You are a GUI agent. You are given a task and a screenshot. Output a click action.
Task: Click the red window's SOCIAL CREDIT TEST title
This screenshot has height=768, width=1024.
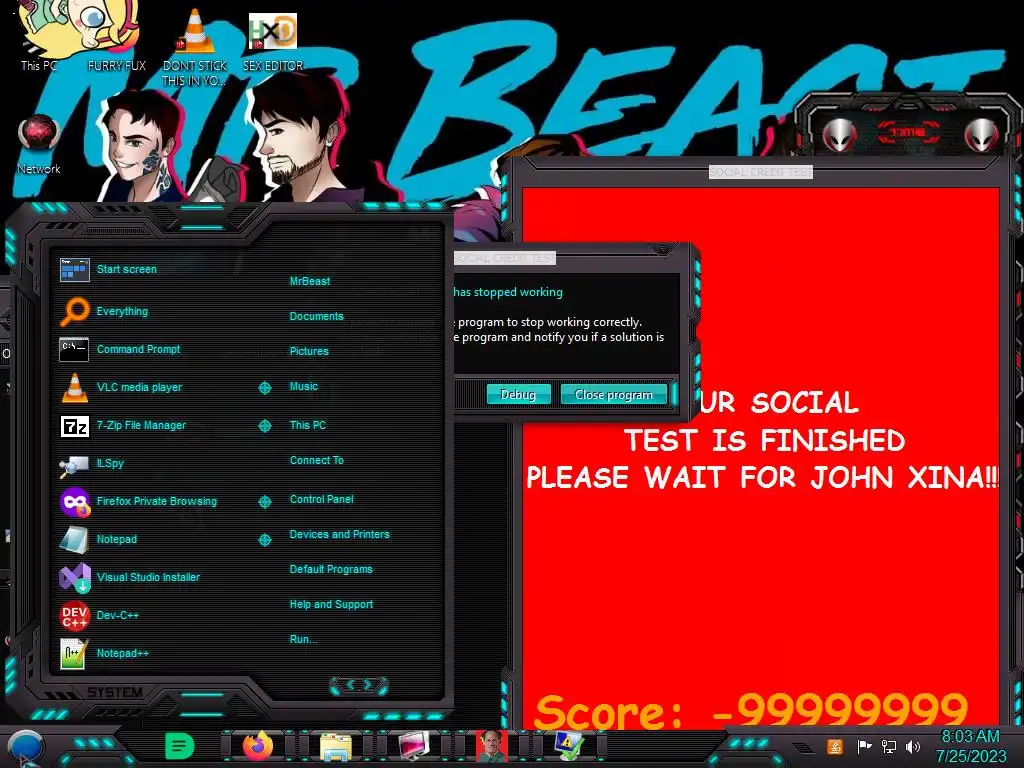[761, 172]
